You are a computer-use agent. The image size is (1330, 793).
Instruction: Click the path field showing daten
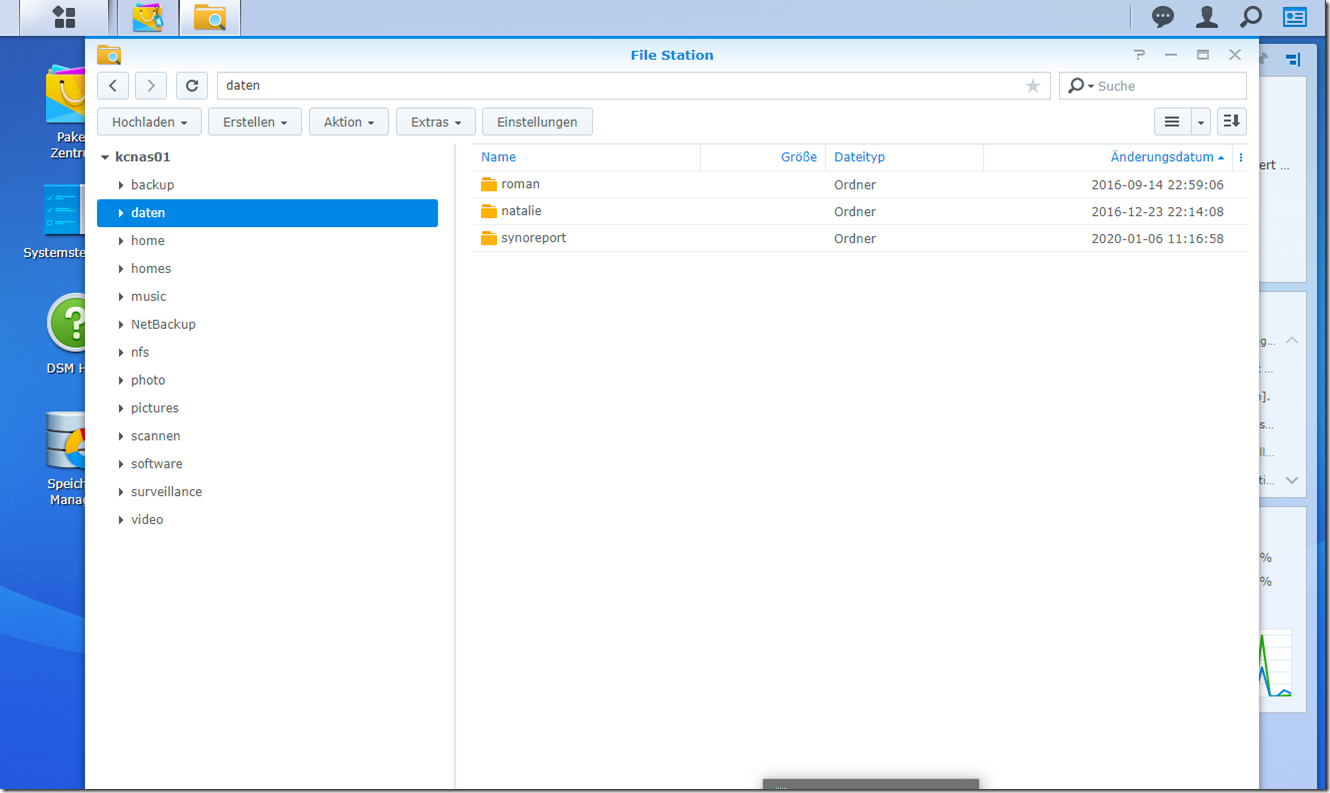point(633,86)
